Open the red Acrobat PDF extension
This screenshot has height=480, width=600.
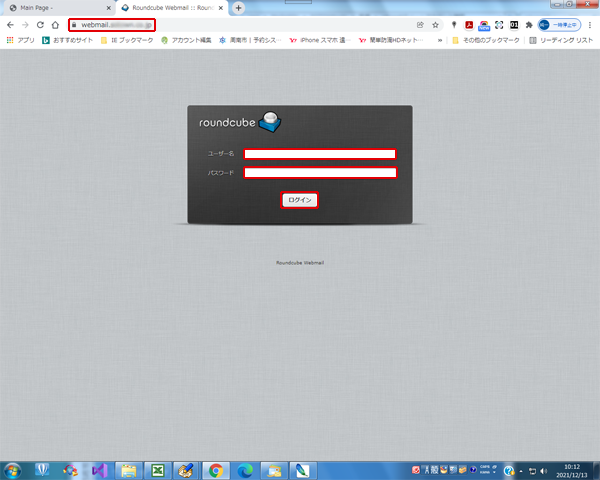(x=469, y=25)
